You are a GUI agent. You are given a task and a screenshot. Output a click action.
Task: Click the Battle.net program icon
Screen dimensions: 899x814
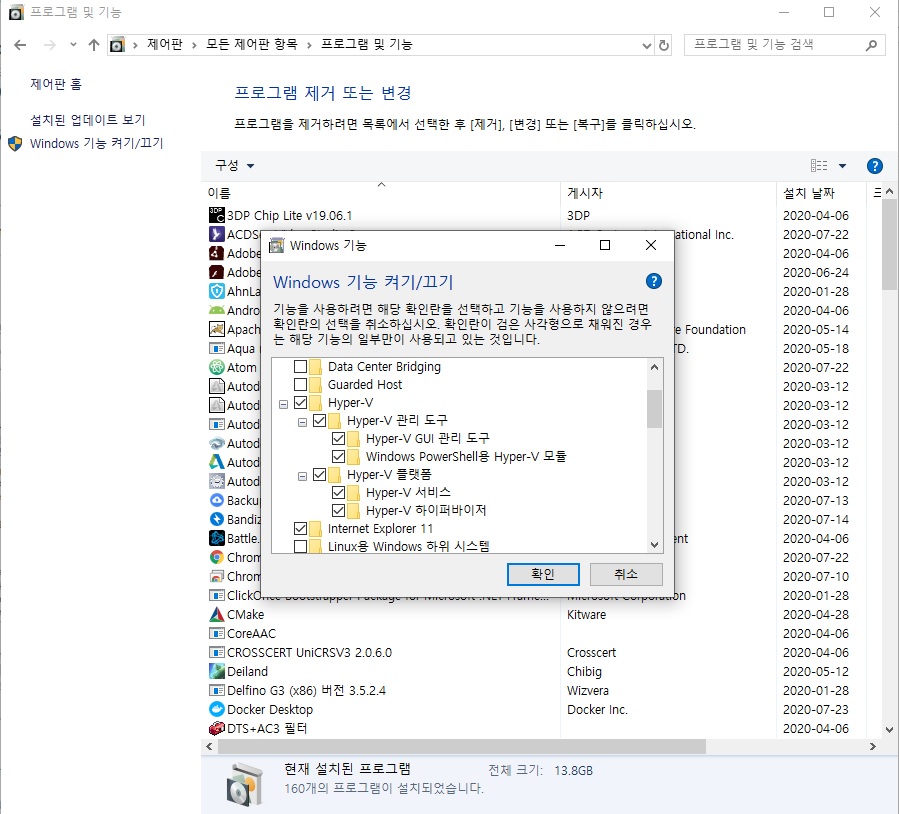[x=216, y=538]
